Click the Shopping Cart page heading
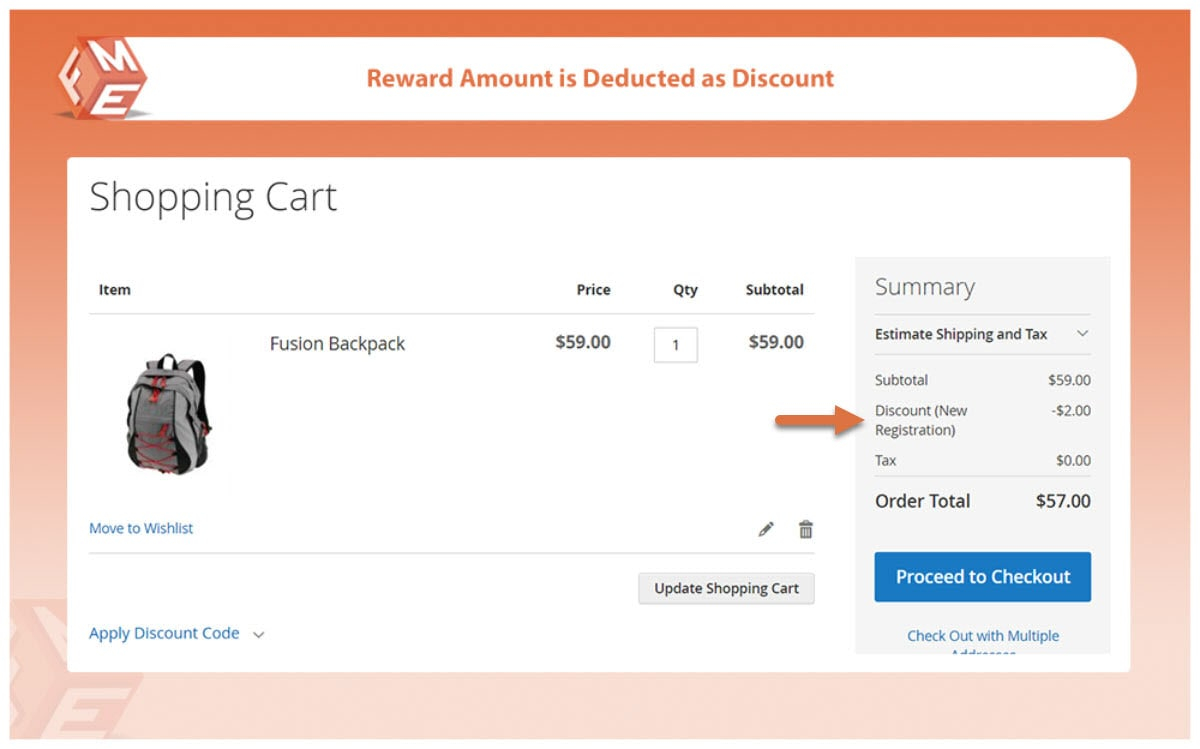The image size is (1200, 749). click(213, 197)
